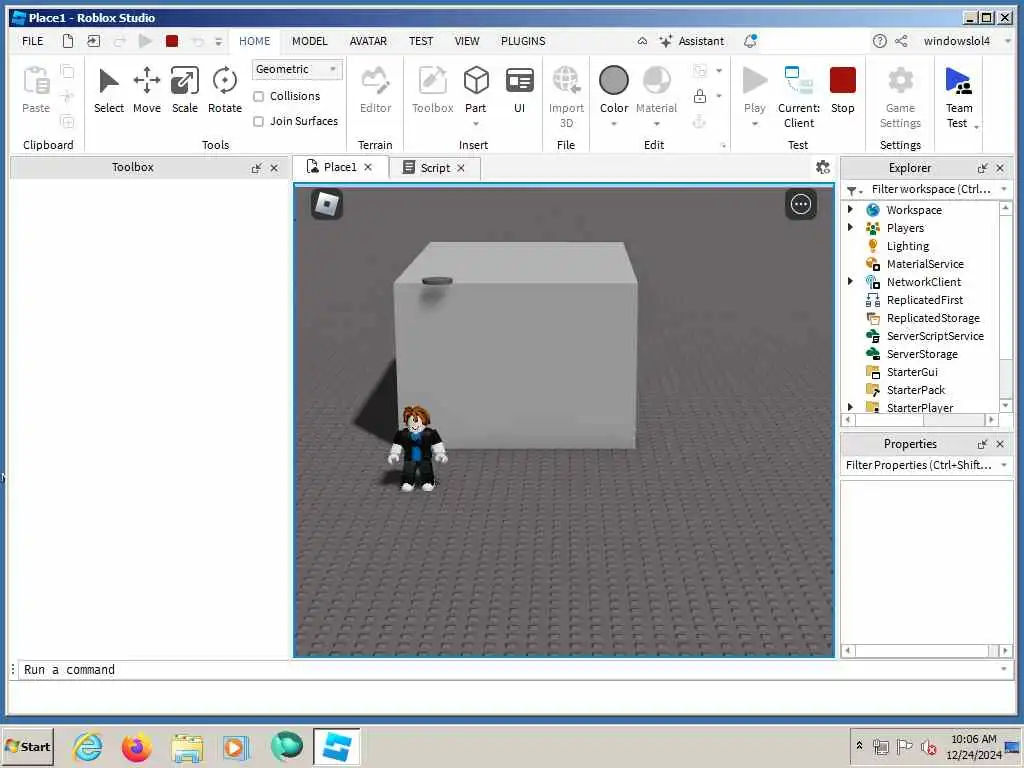This screenshot has width=1024, height=768.
Task: Select ServerScriptService in Explorer
Action: click(x=935, y=336)
